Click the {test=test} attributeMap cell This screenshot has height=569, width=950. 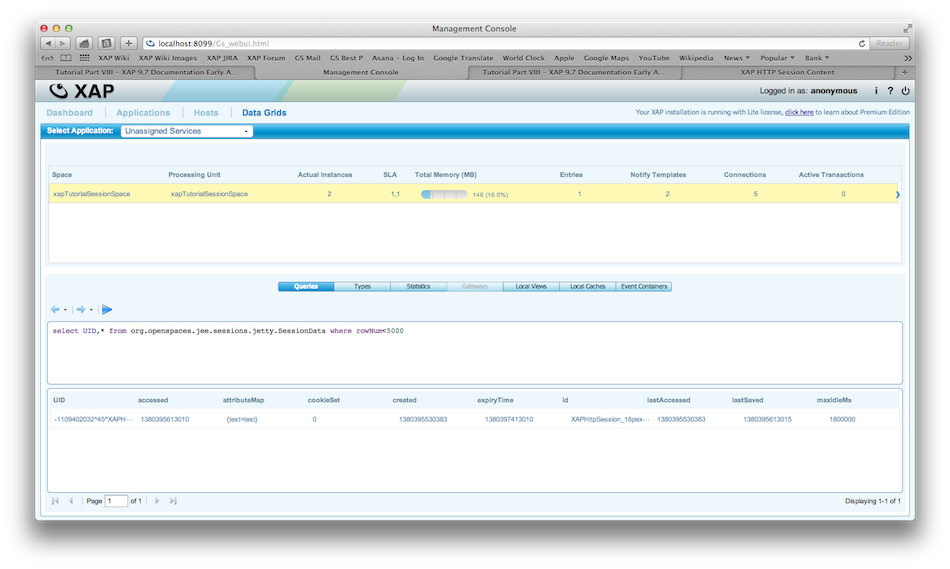242,419
